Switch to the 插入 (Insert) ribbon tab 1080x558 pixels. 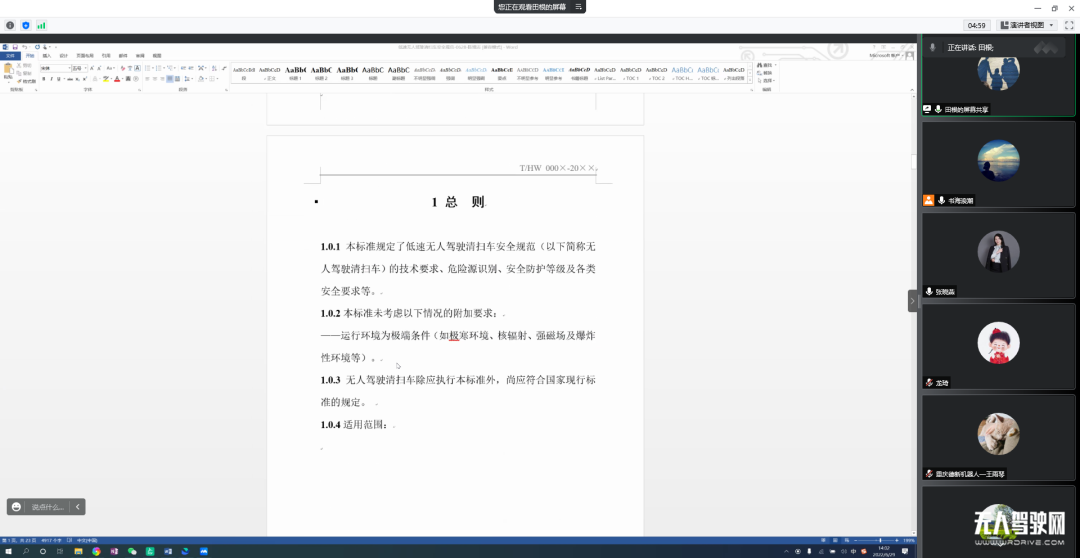pyautogui.click(x=47, y=56)
